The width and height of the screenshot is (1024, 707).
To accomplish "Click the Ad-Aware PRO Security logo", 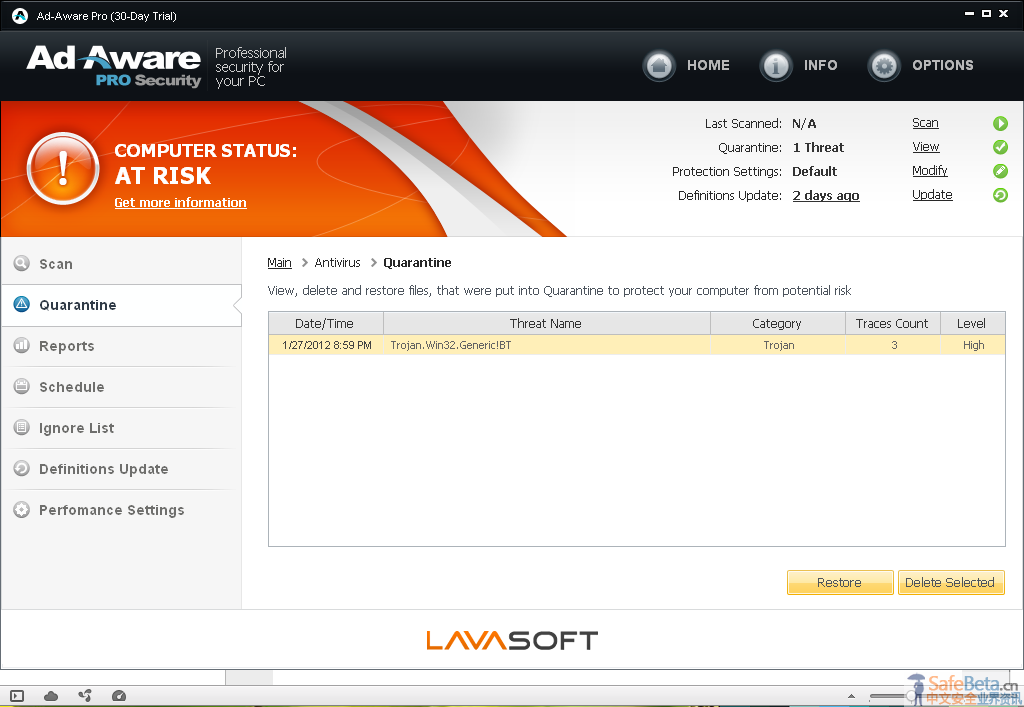I will [114, 66].
